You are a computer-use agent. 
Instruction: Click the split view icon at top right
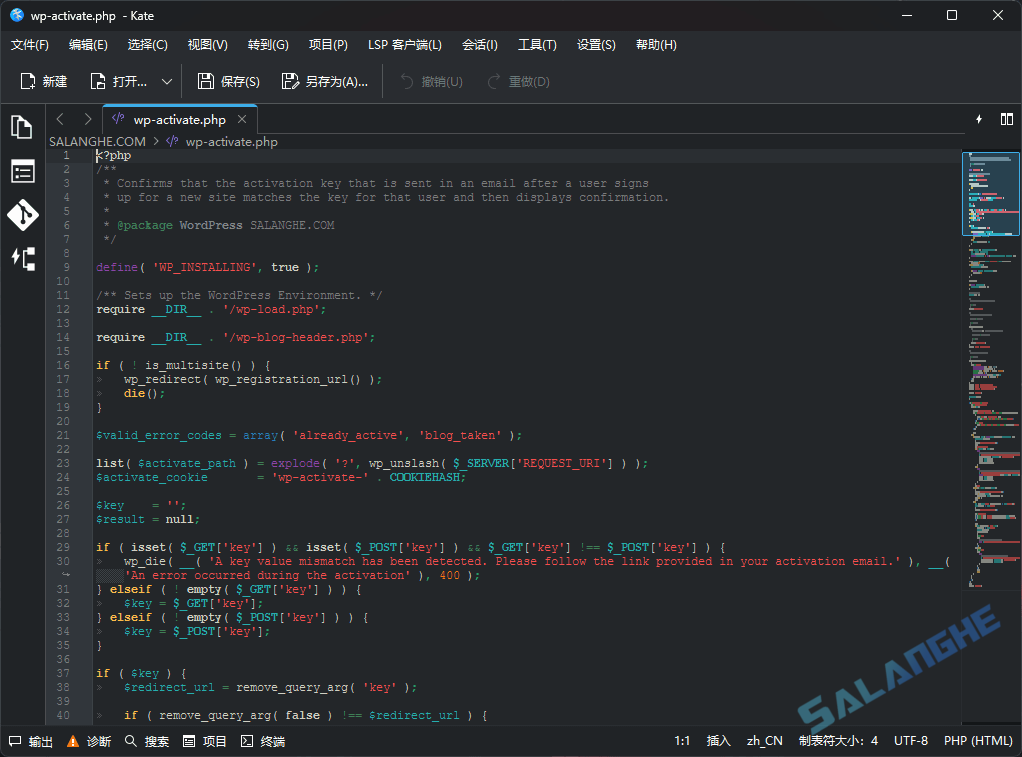(1006, 119)
